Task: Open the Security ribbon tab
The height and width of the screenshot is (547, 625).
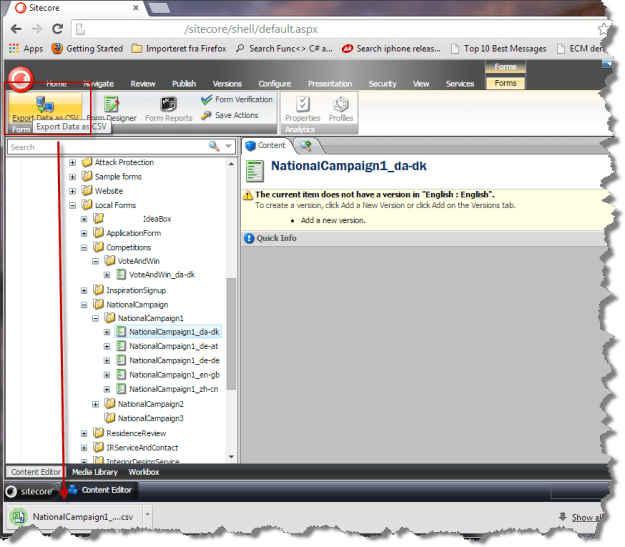Action: pos(382,84)
